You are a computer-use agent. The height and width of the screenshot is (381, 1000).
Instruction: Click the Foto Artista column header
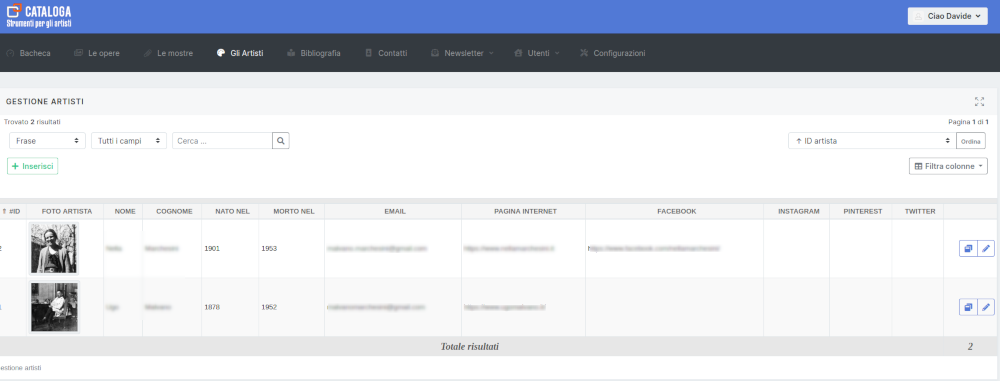click(67, 211)
